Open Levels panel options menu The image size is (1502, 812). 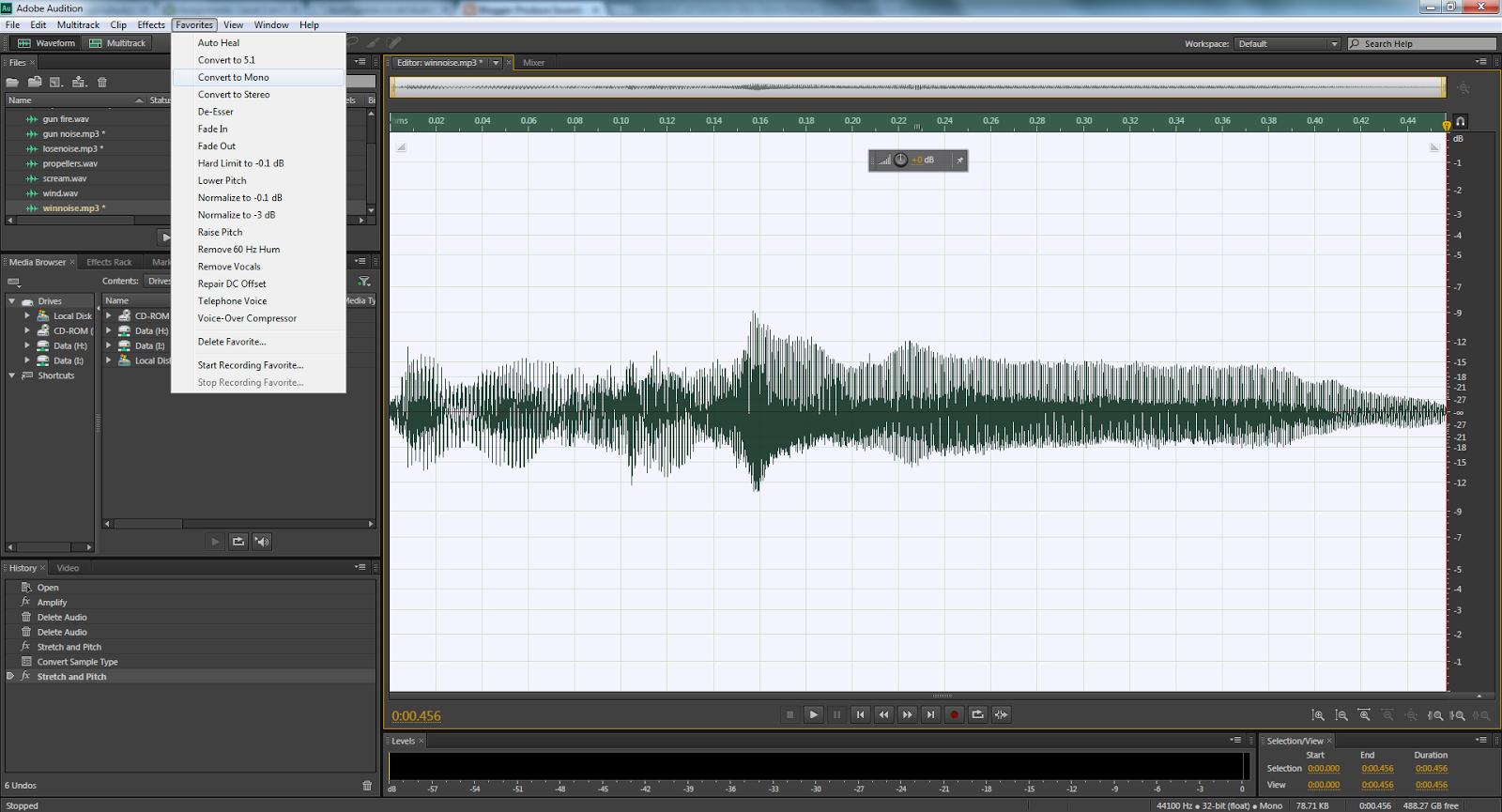coord(1236,740)
